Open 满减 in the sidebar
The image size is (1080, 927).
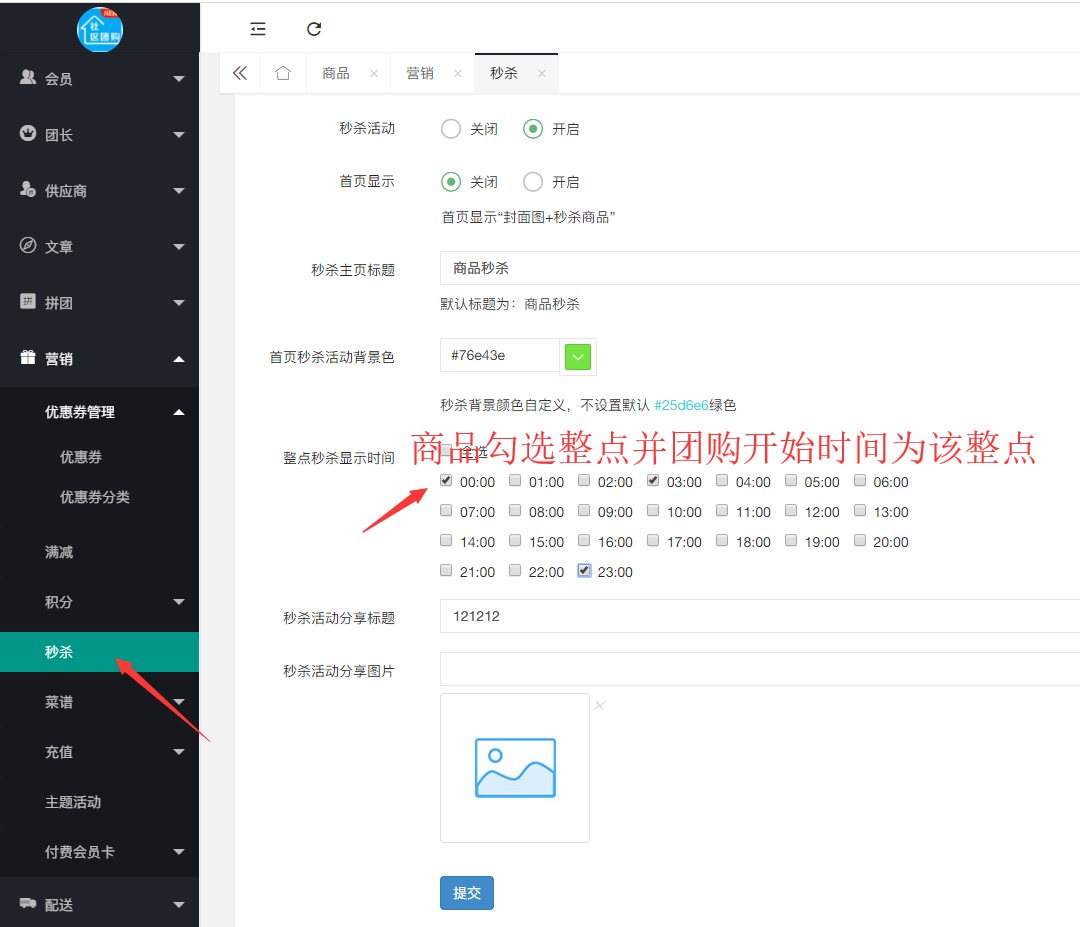(59, 552)
